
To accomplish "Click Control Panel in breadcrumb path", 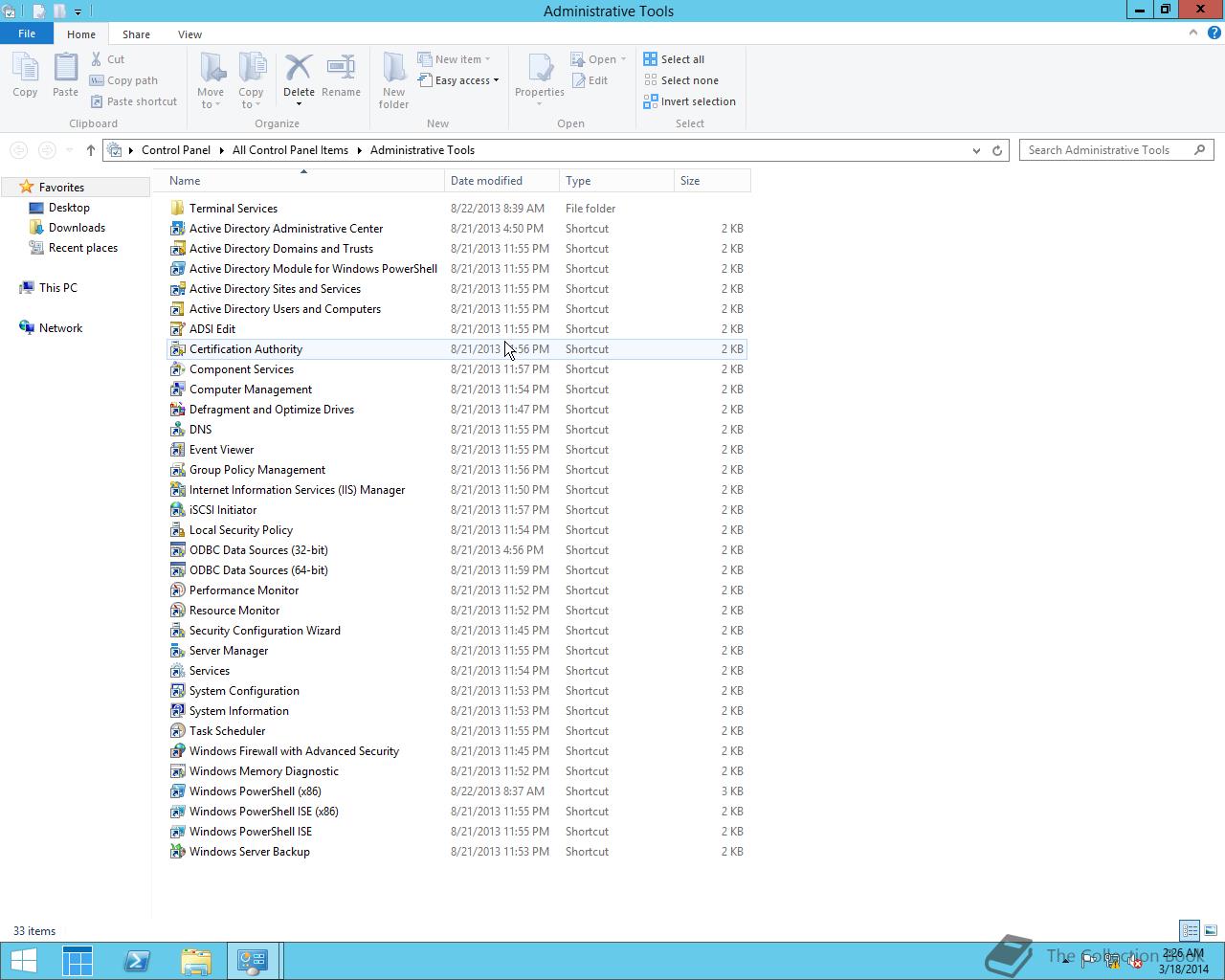I will pyautogui.click(x=176, y=150).
